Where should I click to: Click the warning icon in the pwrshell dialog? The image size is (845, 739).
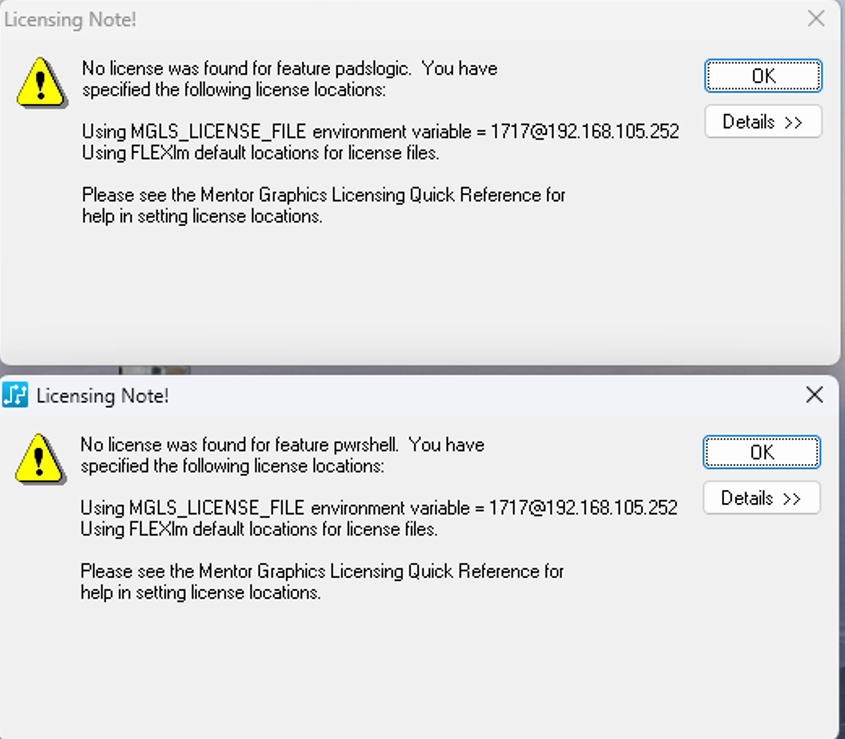point(40,458)
